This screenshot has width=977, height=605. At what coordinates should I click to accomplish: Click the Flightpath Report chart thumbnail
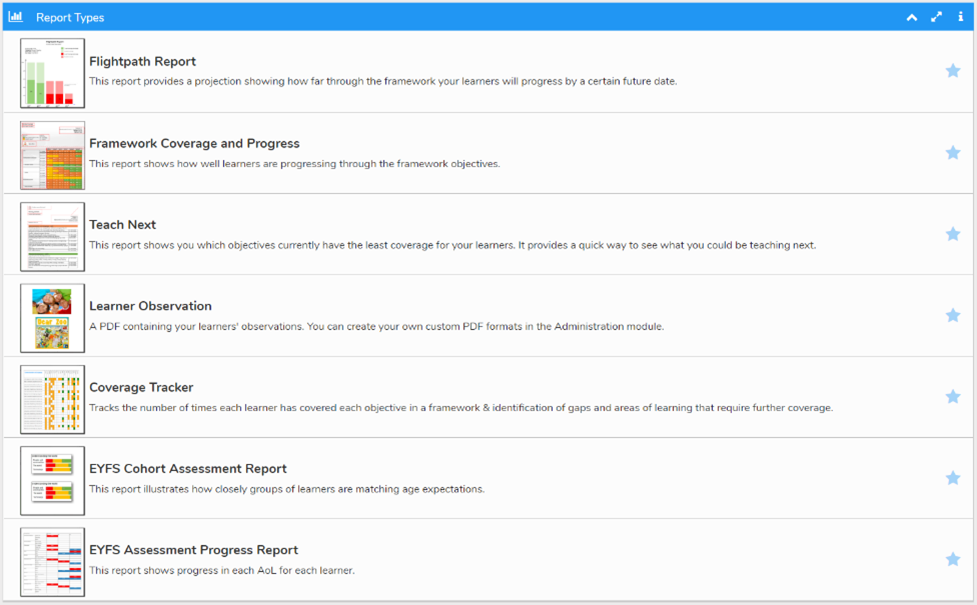pos(52,73)
